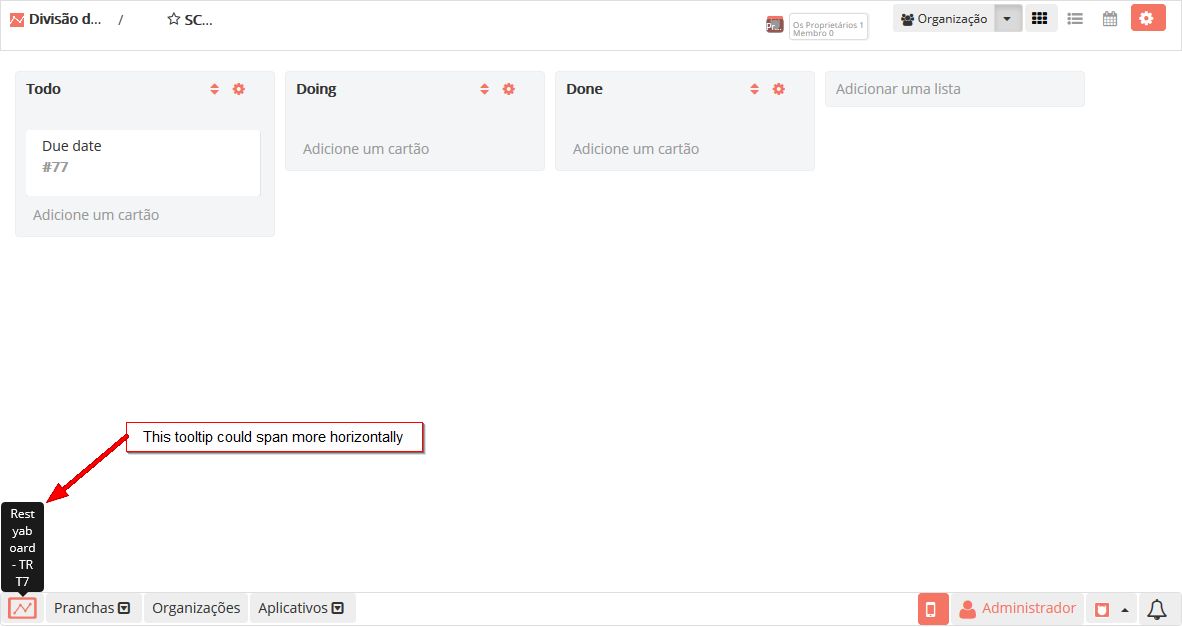The width and height of the screenshot is (1182, 627).
Task: Switch to list view icon
Action: coord(1074,17)
